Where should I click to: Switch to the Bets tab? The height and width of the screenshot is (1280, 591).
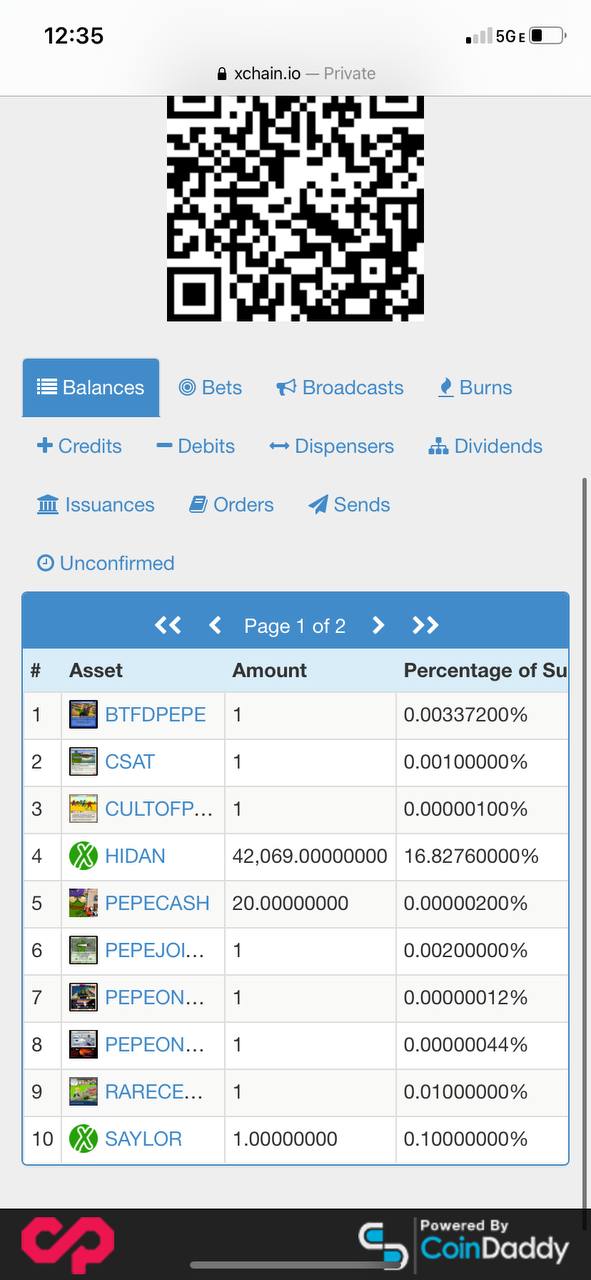point(210,387)
